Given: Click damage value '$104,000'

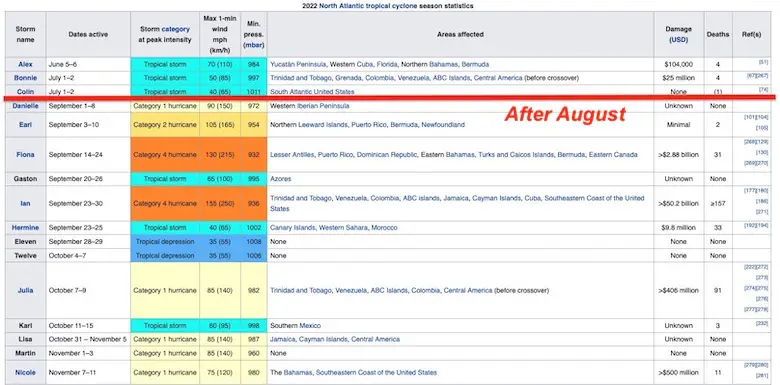Looking at the screenshot, I should tap(679, 64).
